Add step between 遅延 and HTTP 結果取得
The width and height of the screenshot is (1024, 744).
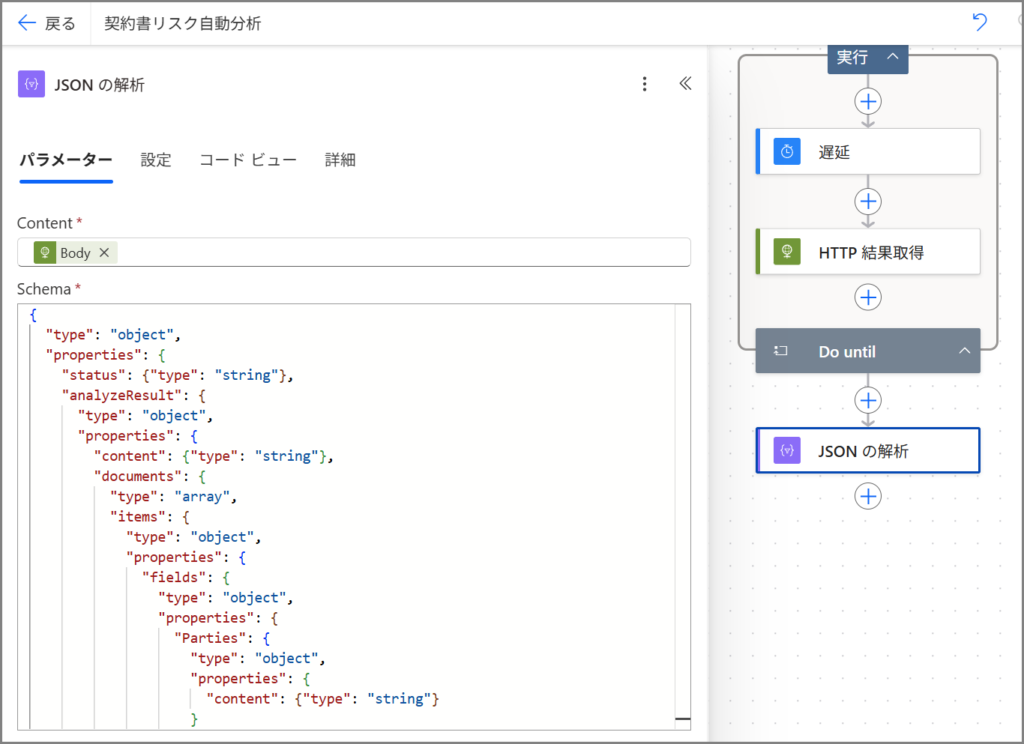tap(868, 201)
